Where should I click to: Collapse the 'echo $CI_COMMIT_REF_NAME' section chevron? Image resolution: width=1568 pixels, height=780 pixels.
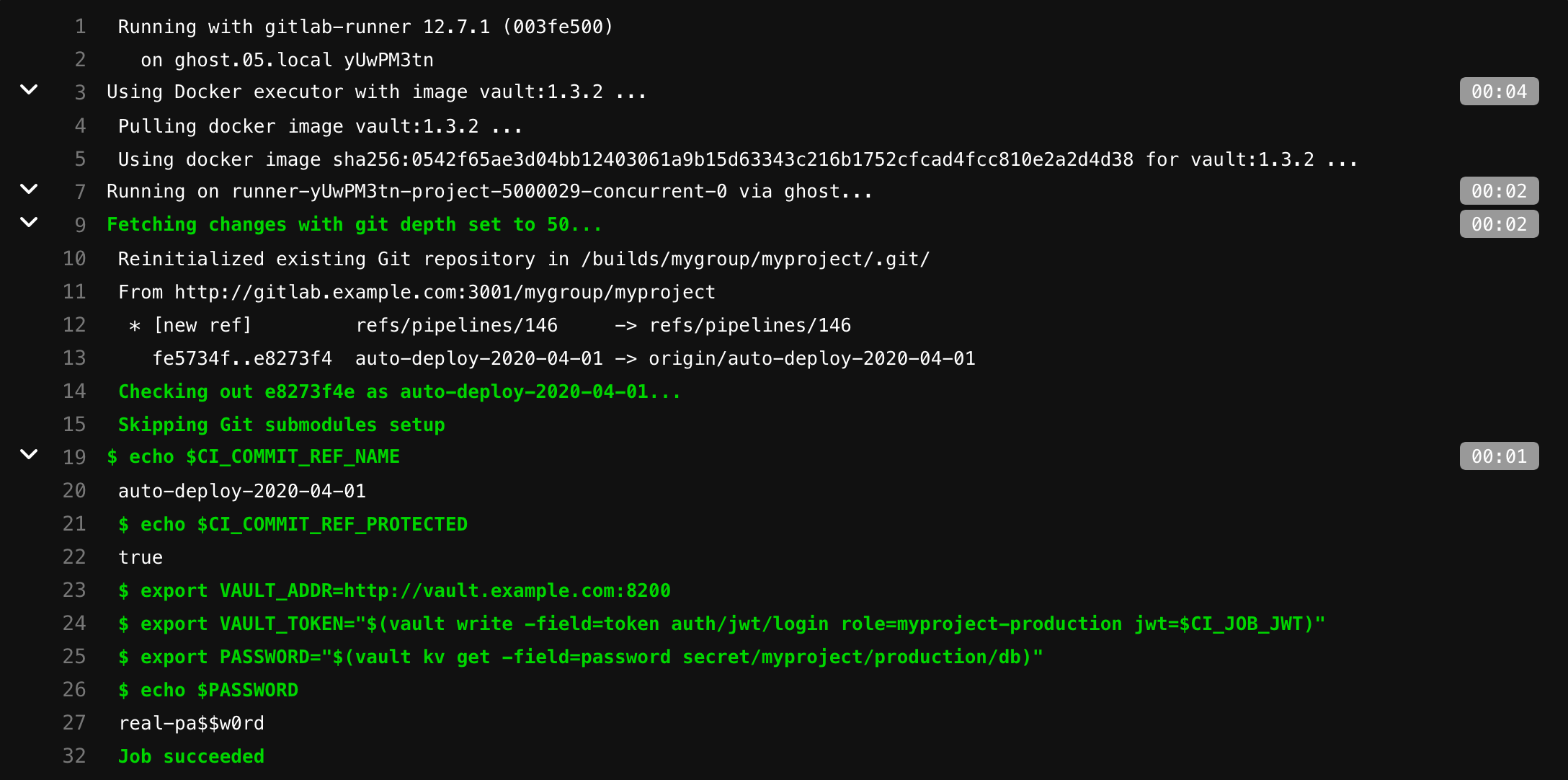(29, 455)
